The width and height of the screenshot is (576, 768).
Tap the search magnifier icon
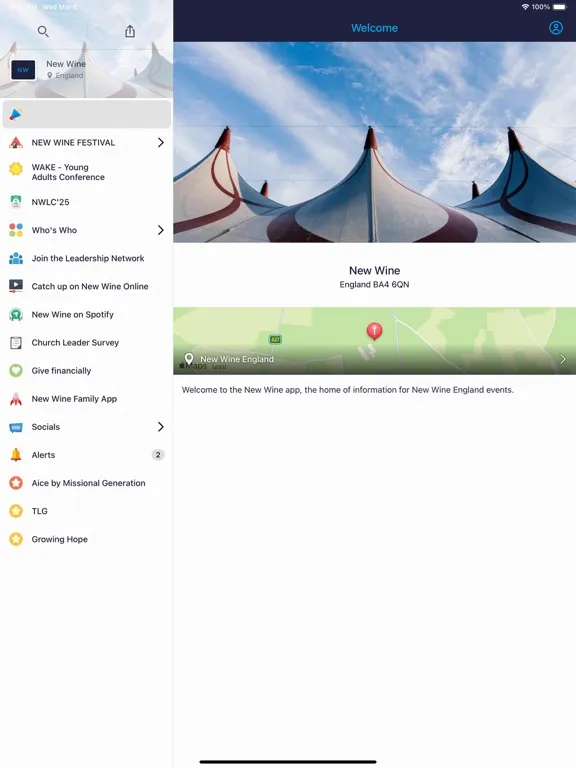click(43, 31)
